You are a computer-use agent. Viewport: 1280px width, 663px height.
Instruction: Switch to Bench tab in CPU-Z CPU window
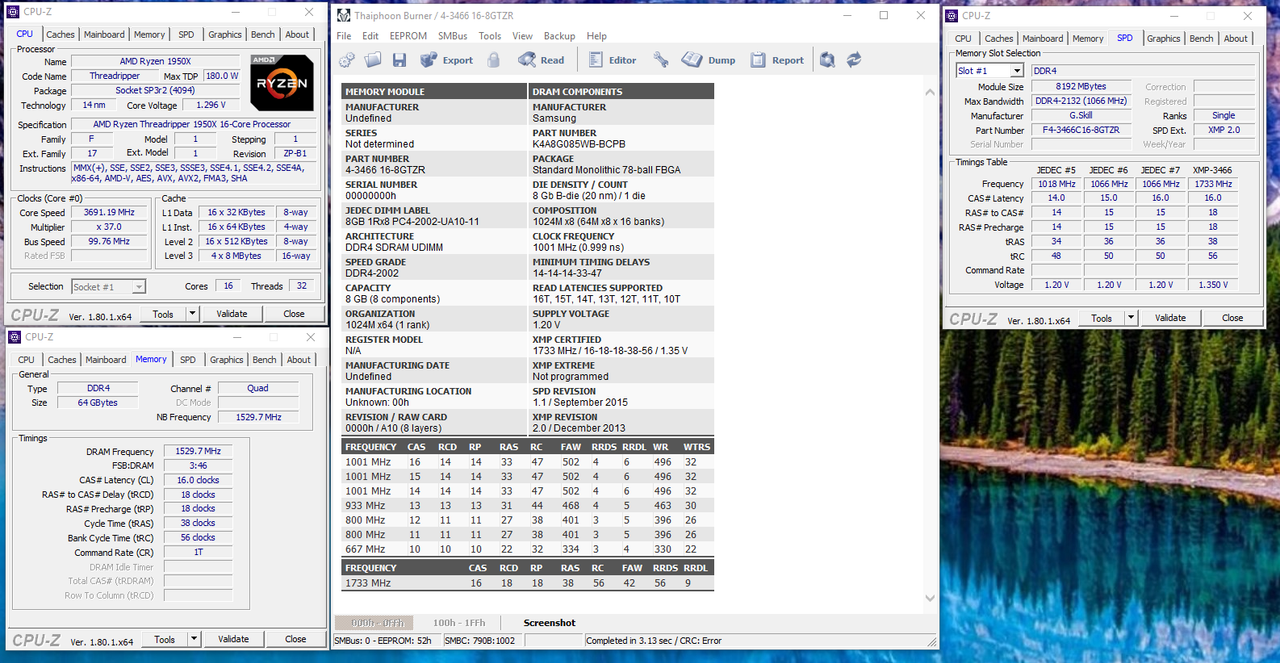click(263, 34)
